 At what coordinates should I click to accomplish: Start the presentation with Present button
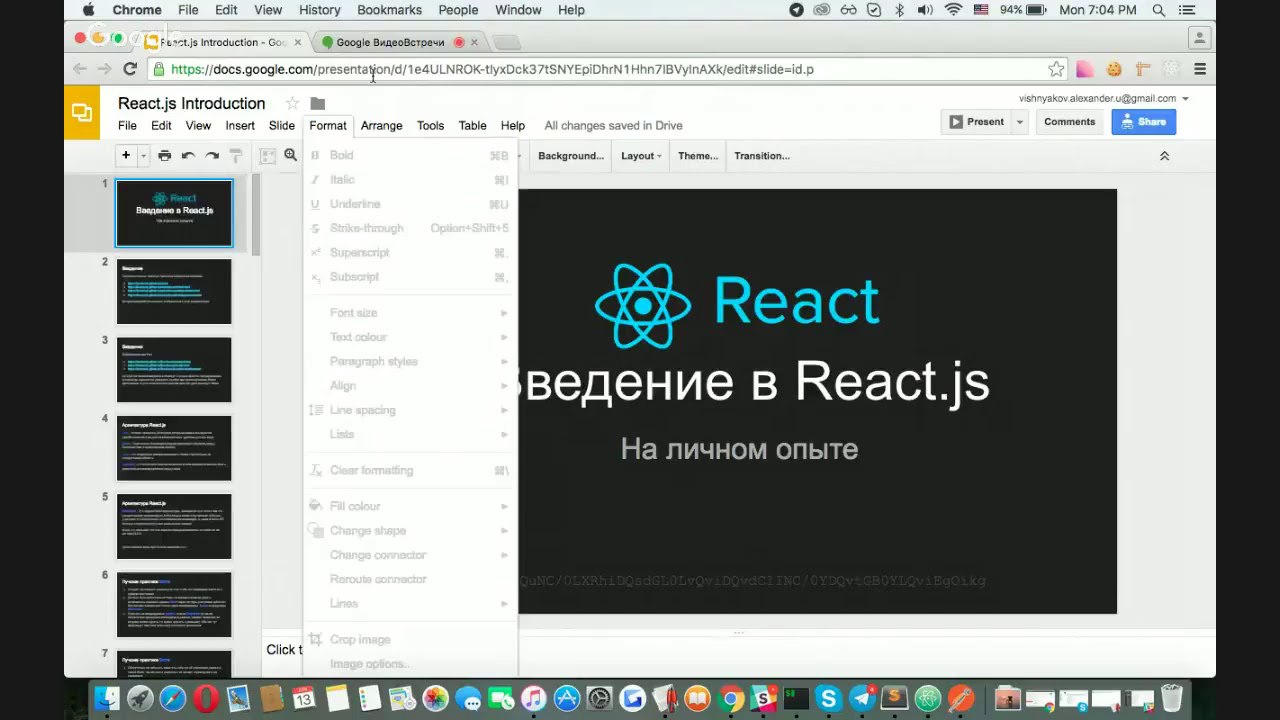pyautogui.click(x=976, y=122)
